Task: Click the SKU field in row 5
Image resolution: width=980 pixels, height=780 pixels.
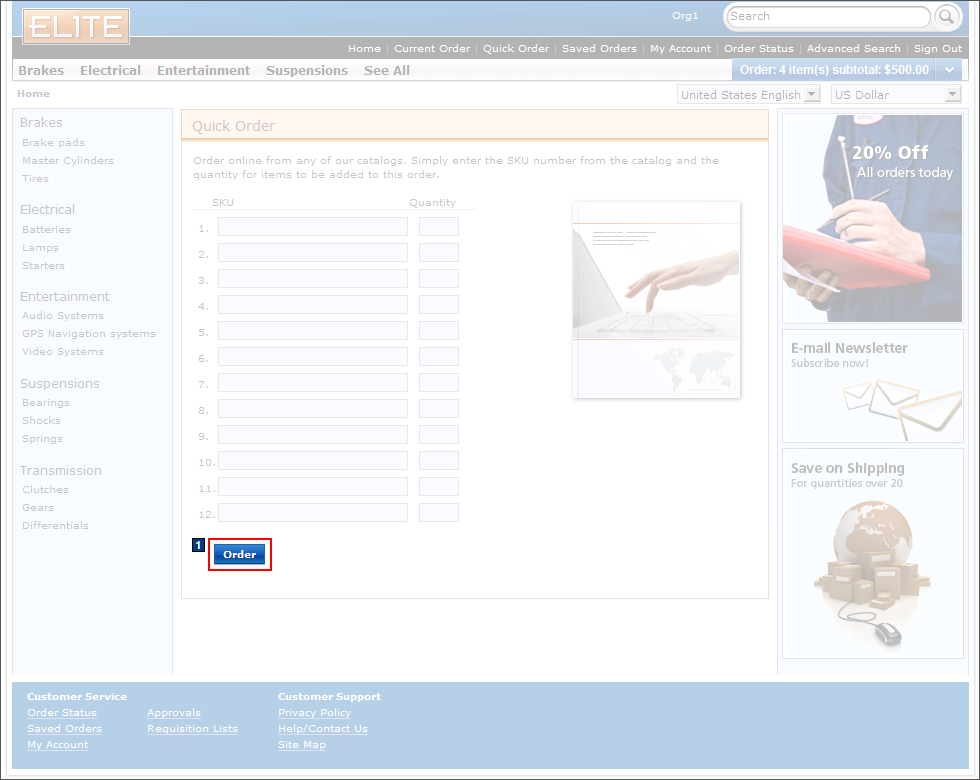Action: tap(312, 331)
